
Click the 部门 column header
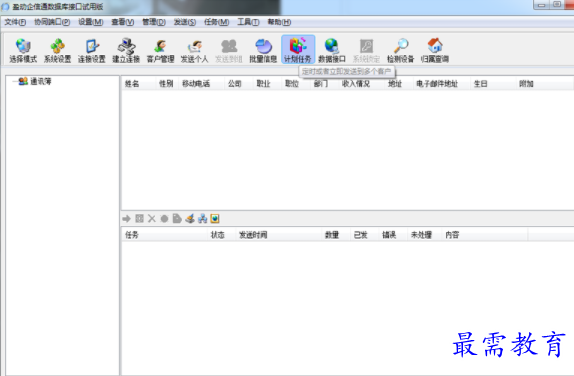pos(325,84)
